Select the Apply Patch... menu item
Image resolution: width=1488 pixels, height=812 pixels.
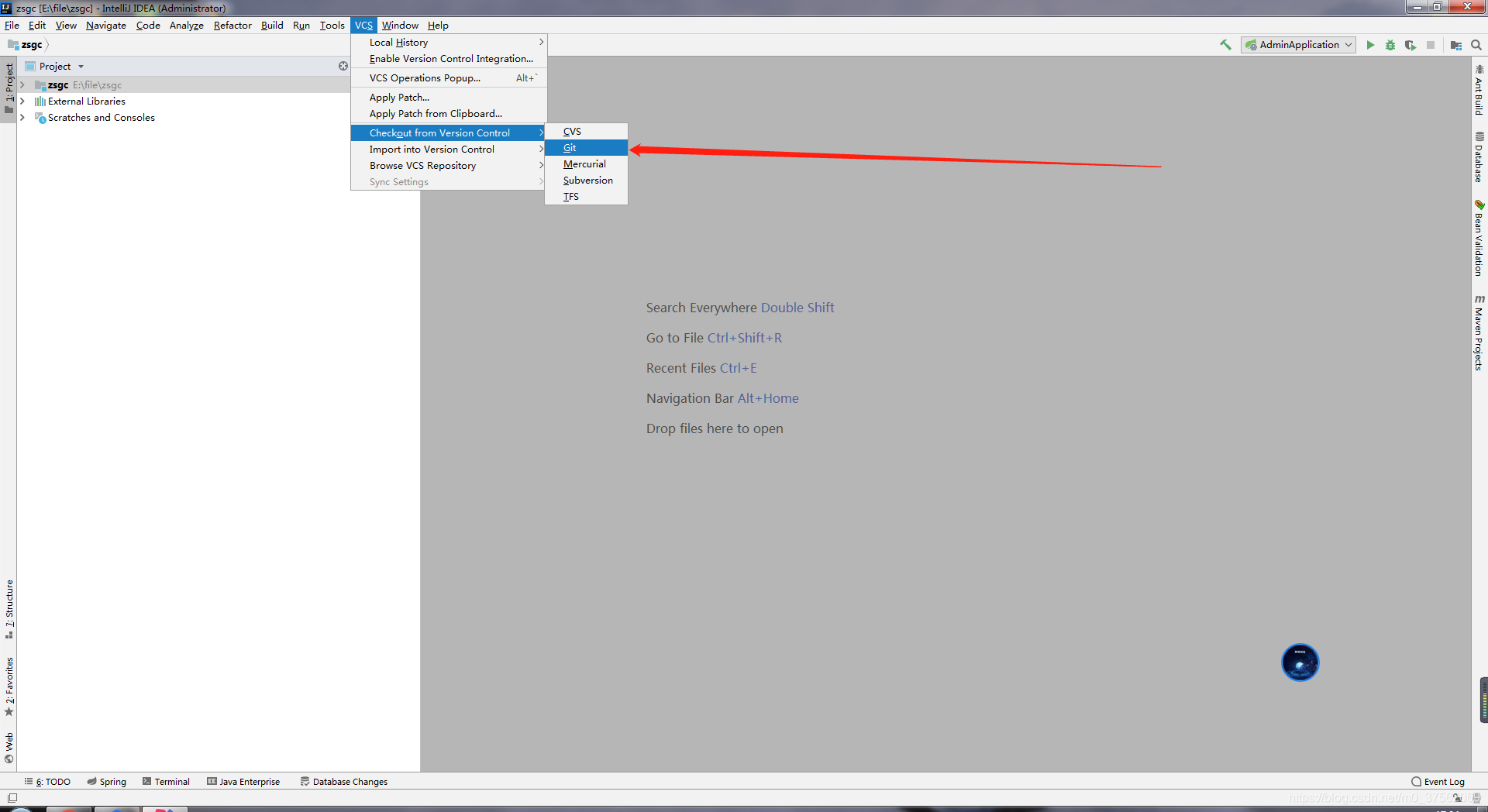click(449, 98)
